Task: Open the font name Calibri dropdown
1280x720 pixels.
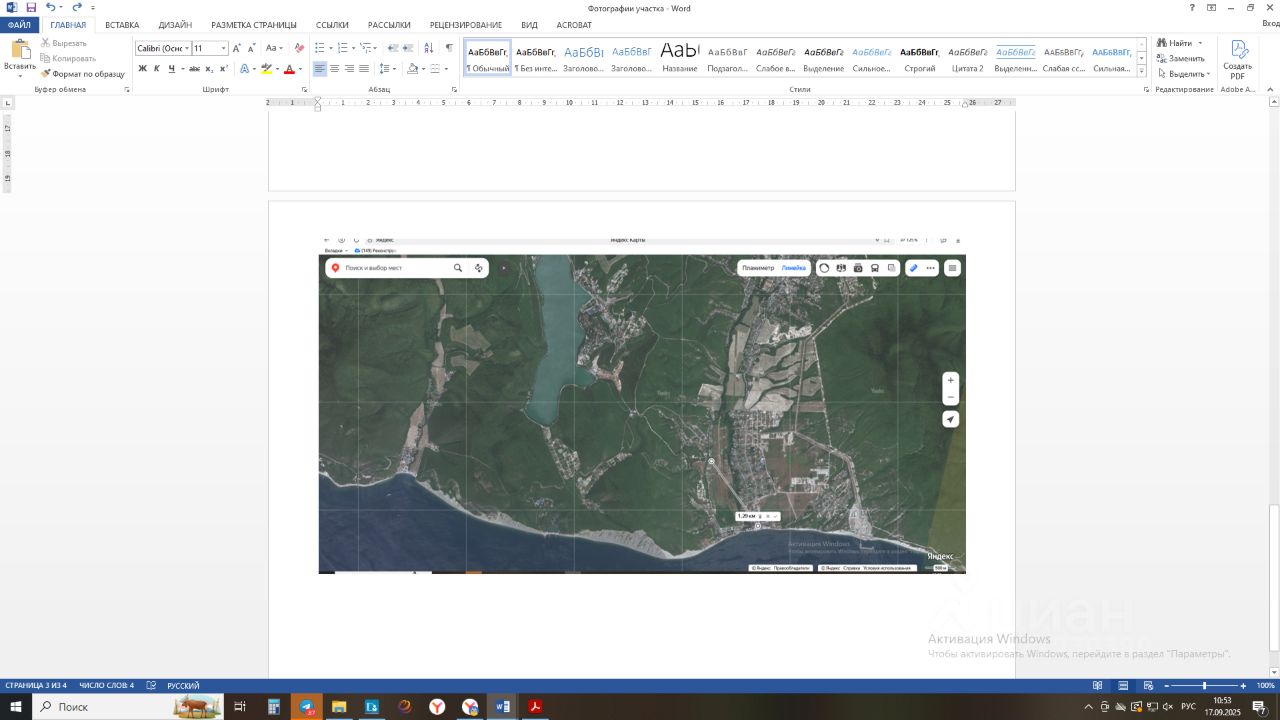Action: click(x=187, y=48)
